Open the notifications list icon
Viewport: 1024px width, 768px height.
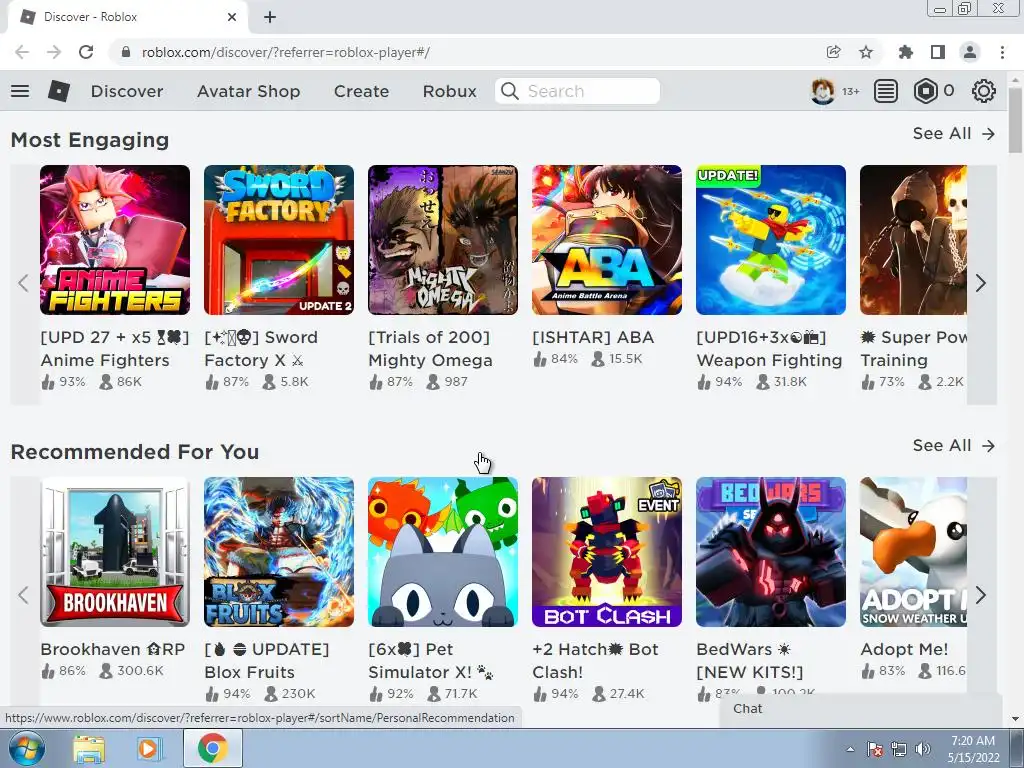pyautogui.click(x=886, y=91)
